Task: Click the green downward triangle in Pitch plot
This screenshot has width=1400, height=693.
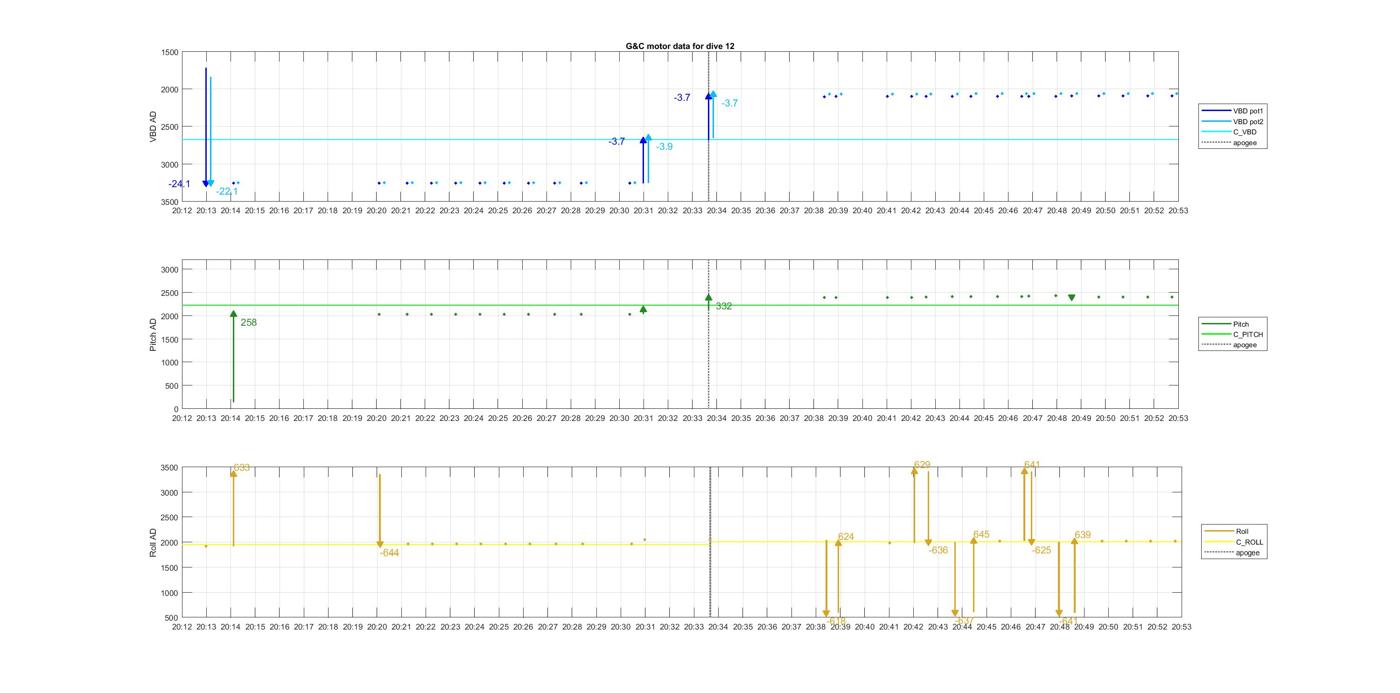Action: tap(1072, 298)
